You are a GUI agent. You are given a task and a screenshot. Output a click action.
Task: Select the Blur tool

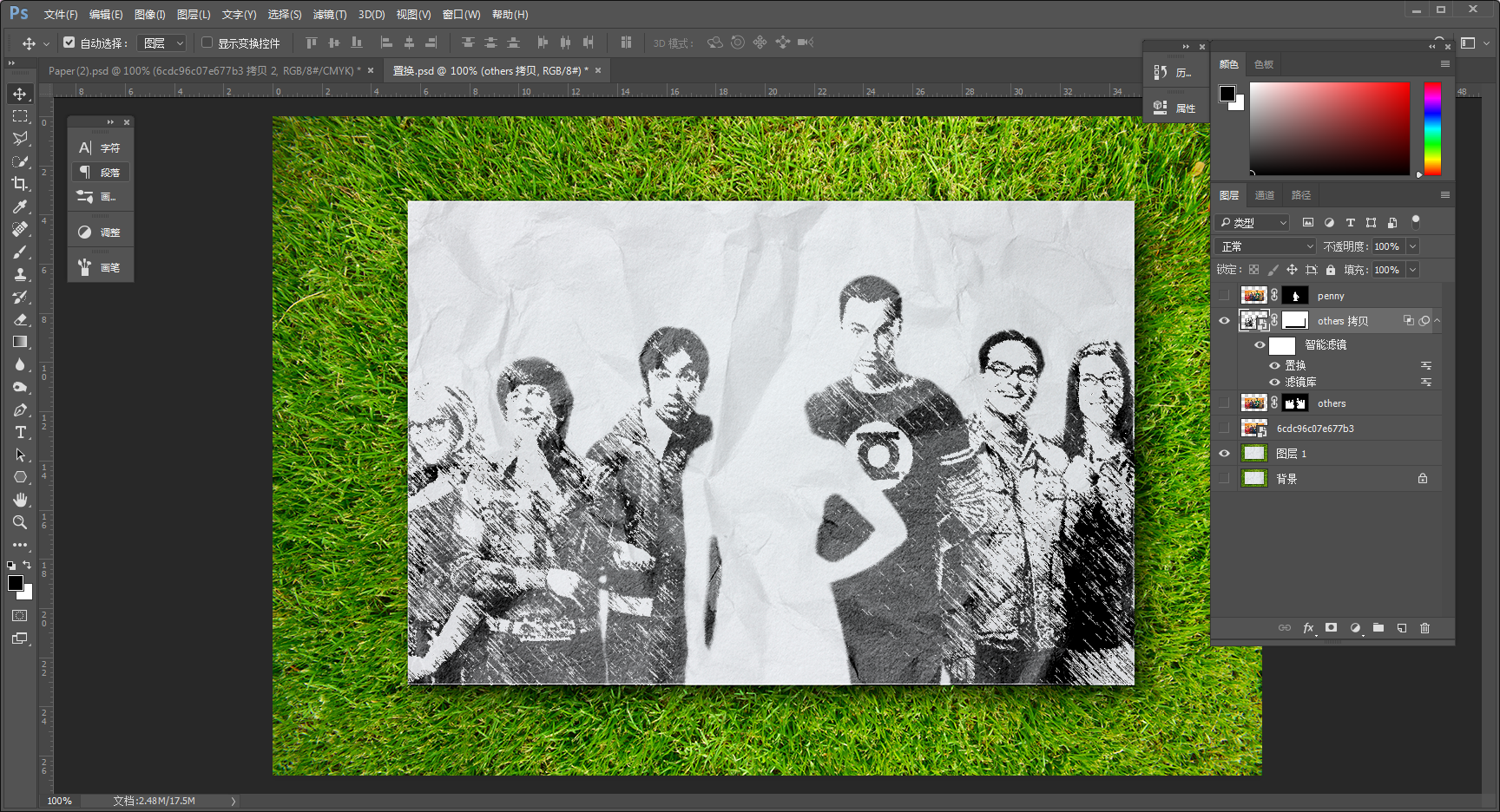point(20,364)
